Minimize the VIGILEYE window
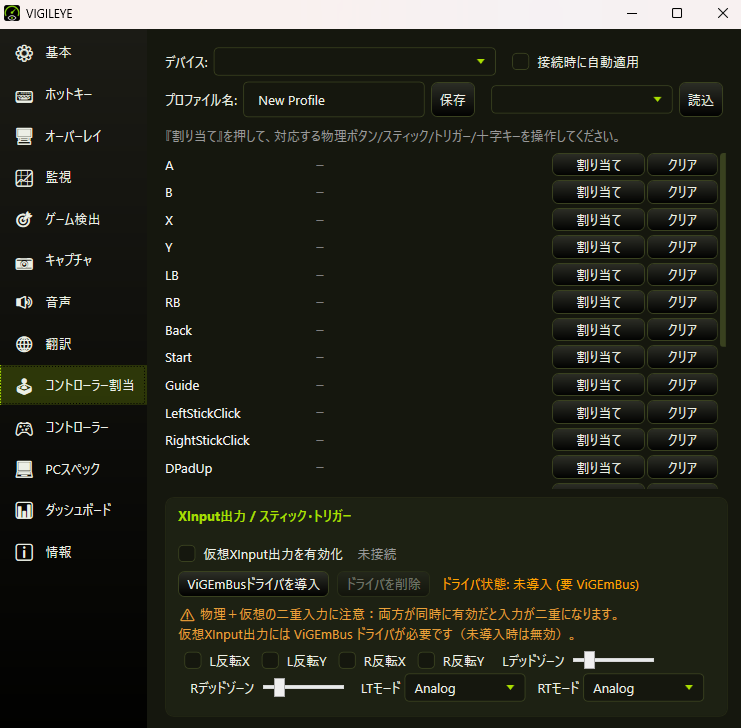Image resolution: width=741 pixels, height=728 pixels. click(x=632, y=13)
